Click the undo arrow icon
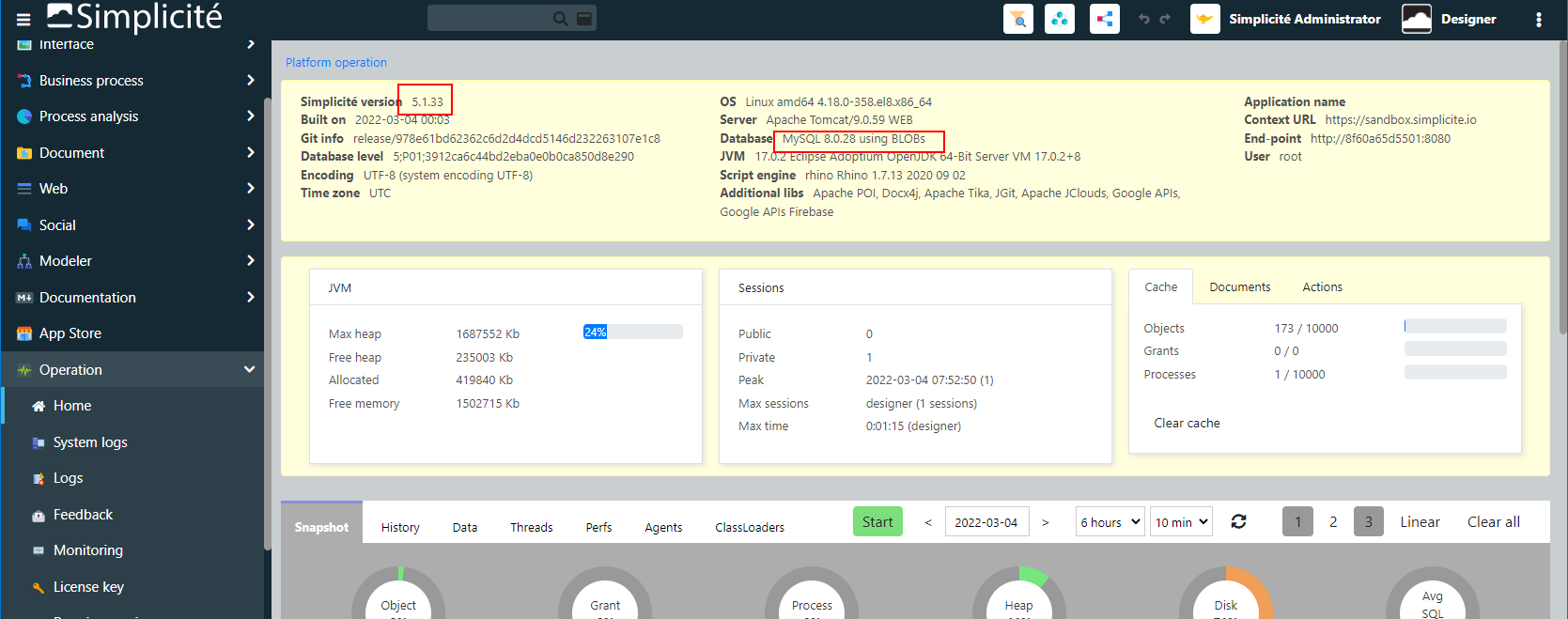The image size is (1568, 619). 1144,19
